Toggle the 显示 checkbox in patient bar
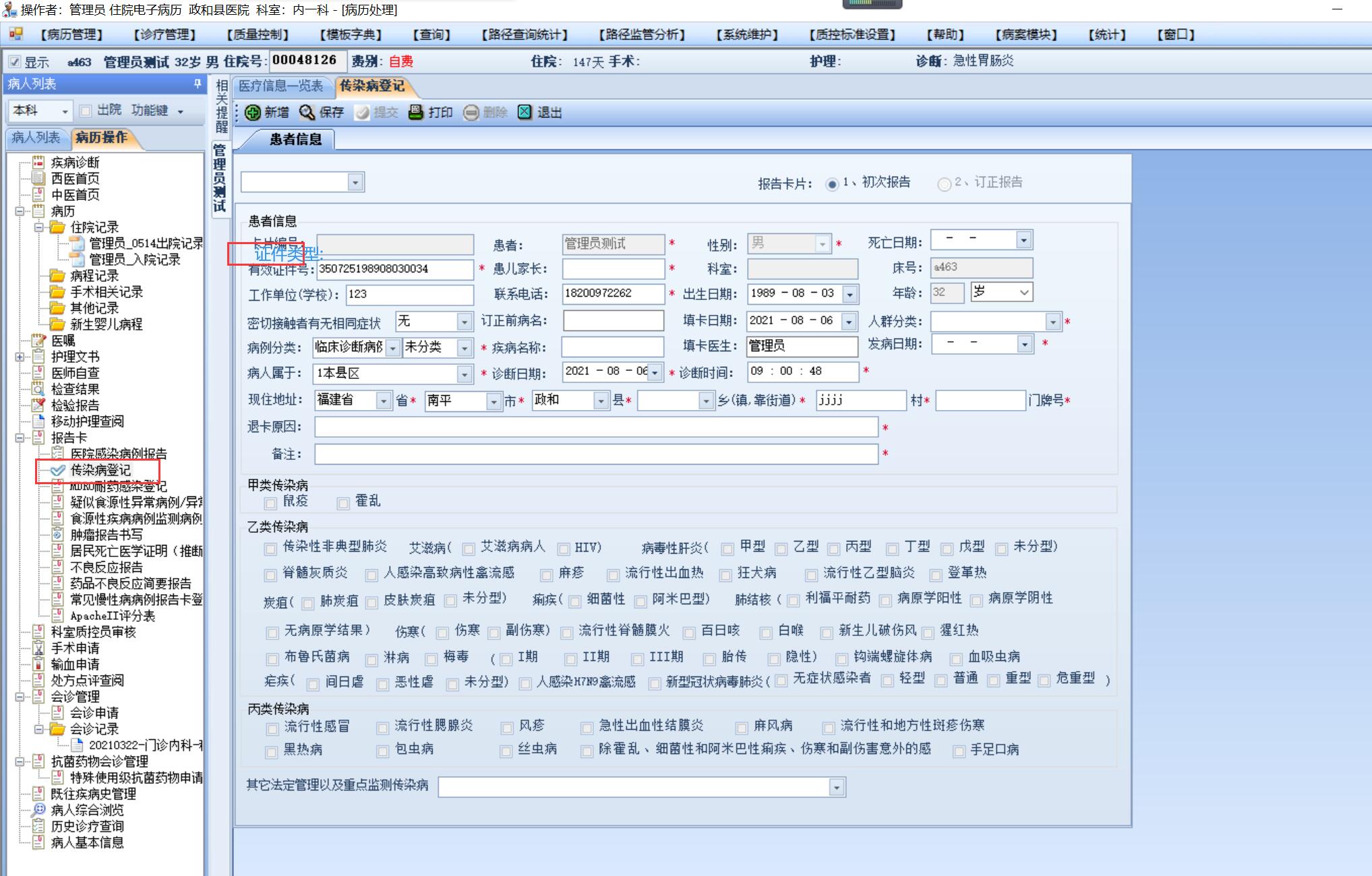Viewport: 1372px width, 876px height. (x=15, y=62)
